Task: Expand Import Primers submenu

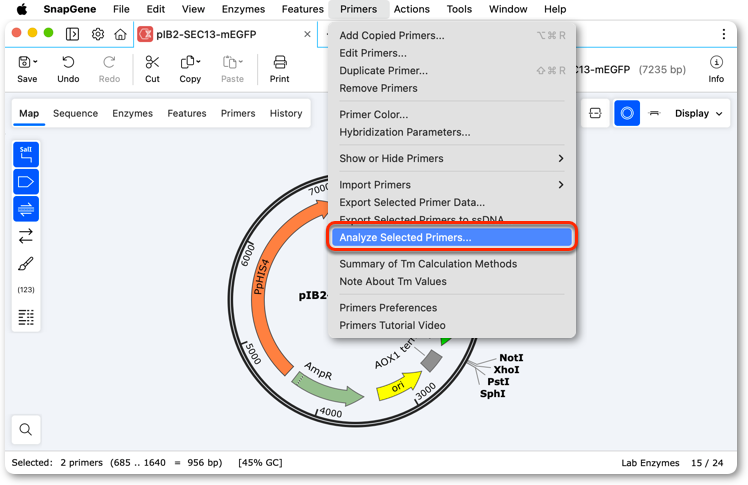Action: 452,185
